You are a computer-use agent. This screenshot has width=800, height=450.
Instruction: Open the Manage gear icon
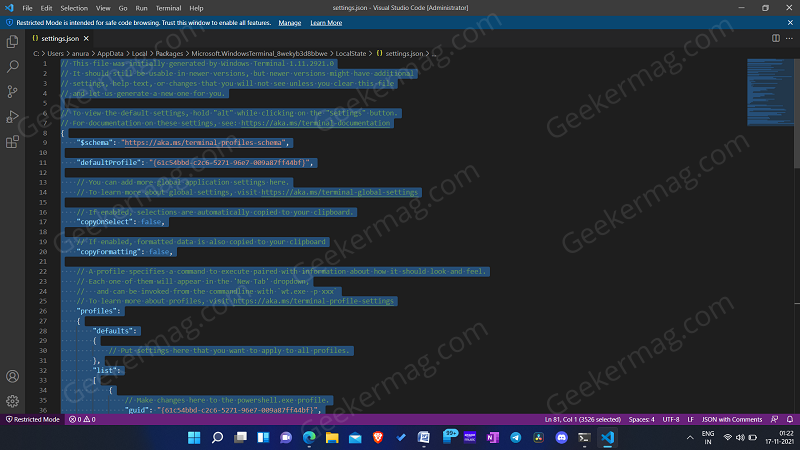pos(12,402)
